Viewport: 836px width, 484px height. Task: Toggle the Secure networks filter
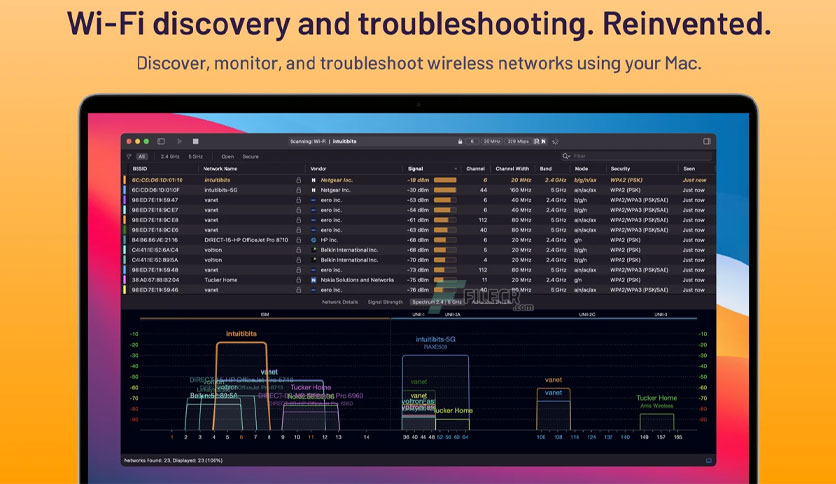[x=251, y=157]
